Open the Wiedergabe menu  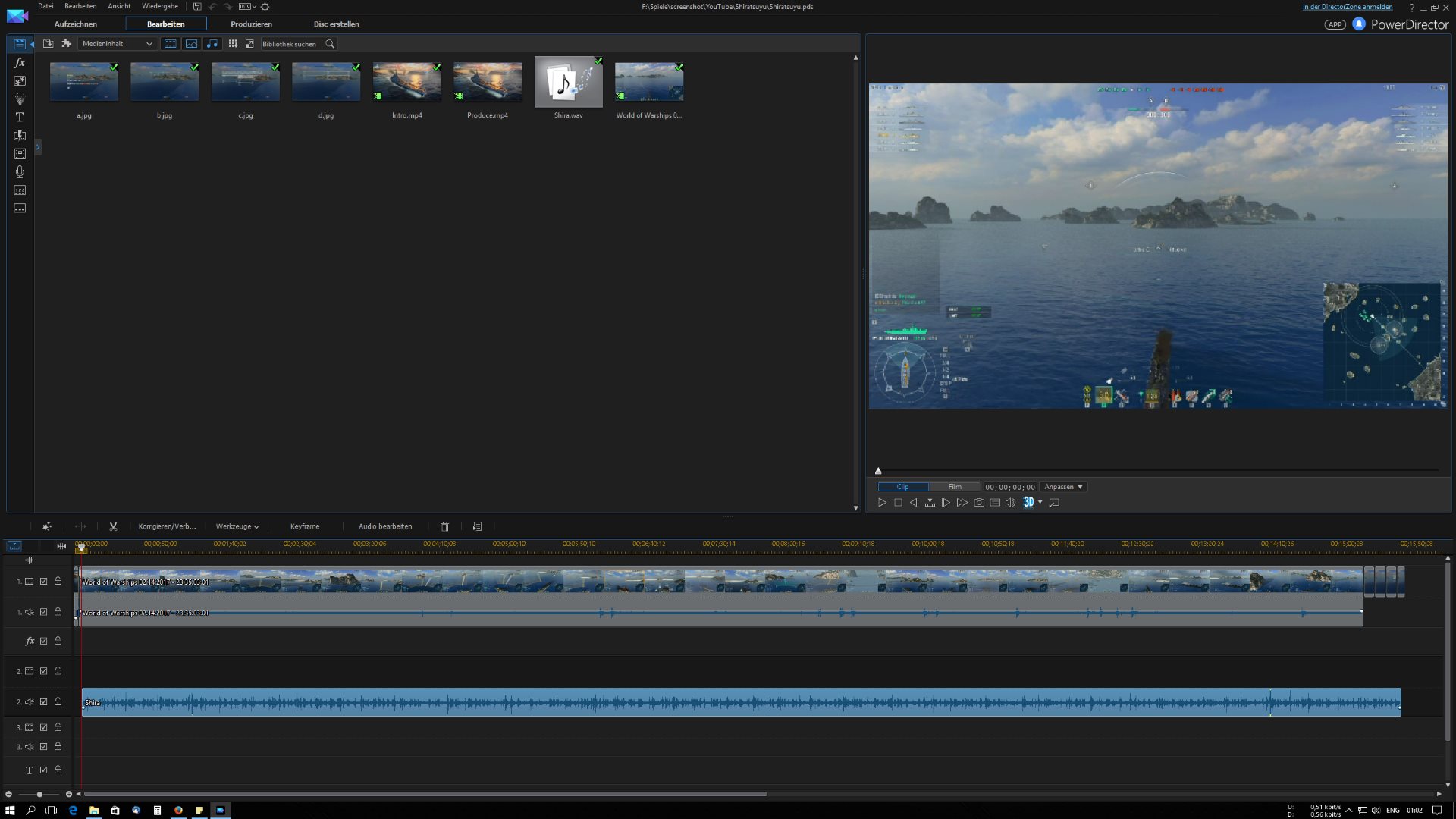coord(159,6)
